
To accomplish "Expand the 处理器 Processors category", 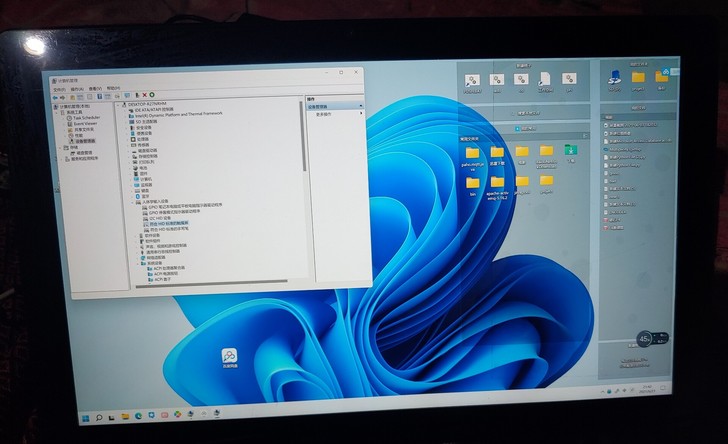I will click(x=125, y=139).
